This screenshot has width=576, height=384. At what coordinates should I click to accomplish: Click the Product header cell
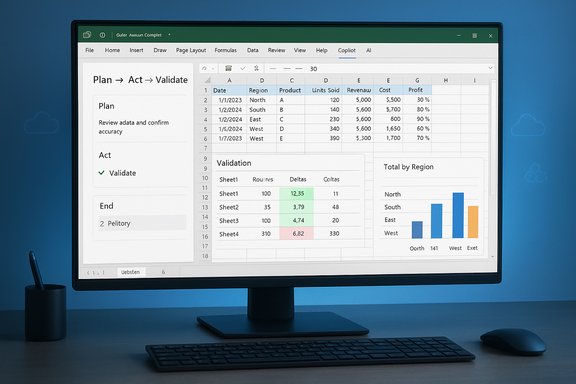[290, 90]
